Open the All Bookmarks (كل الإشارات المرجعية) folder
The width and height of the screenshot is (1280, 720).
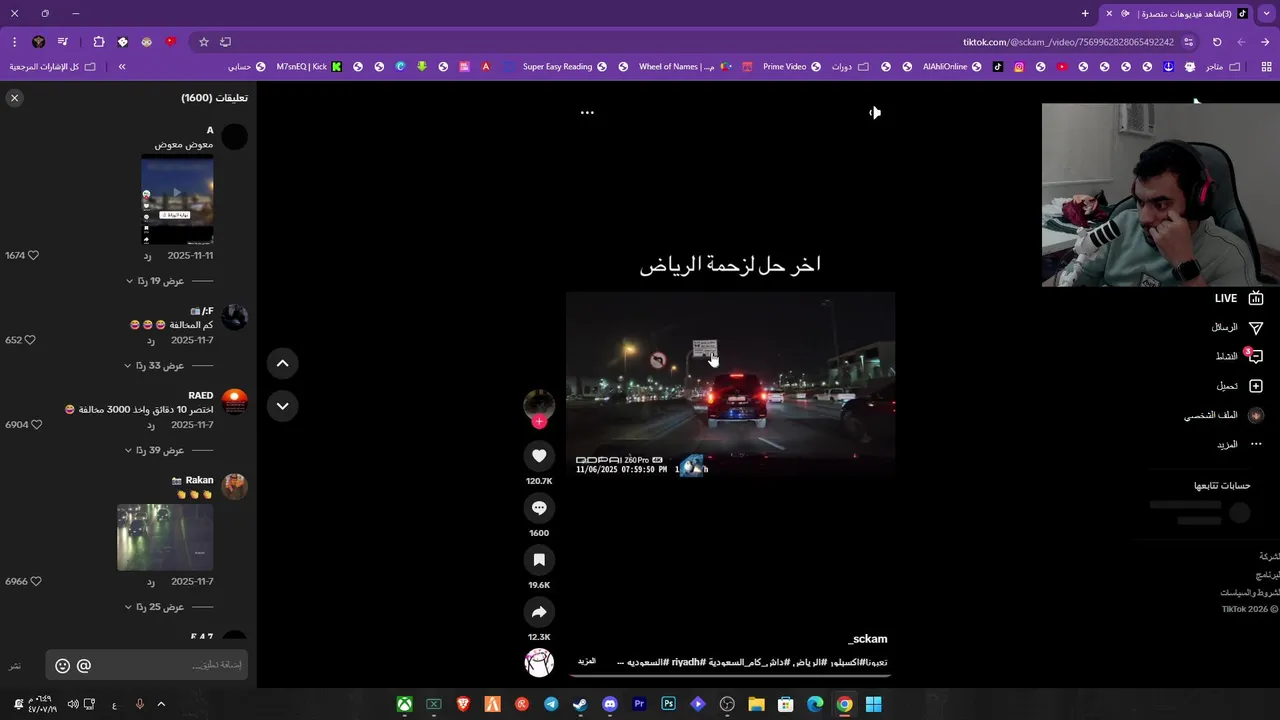52,67
